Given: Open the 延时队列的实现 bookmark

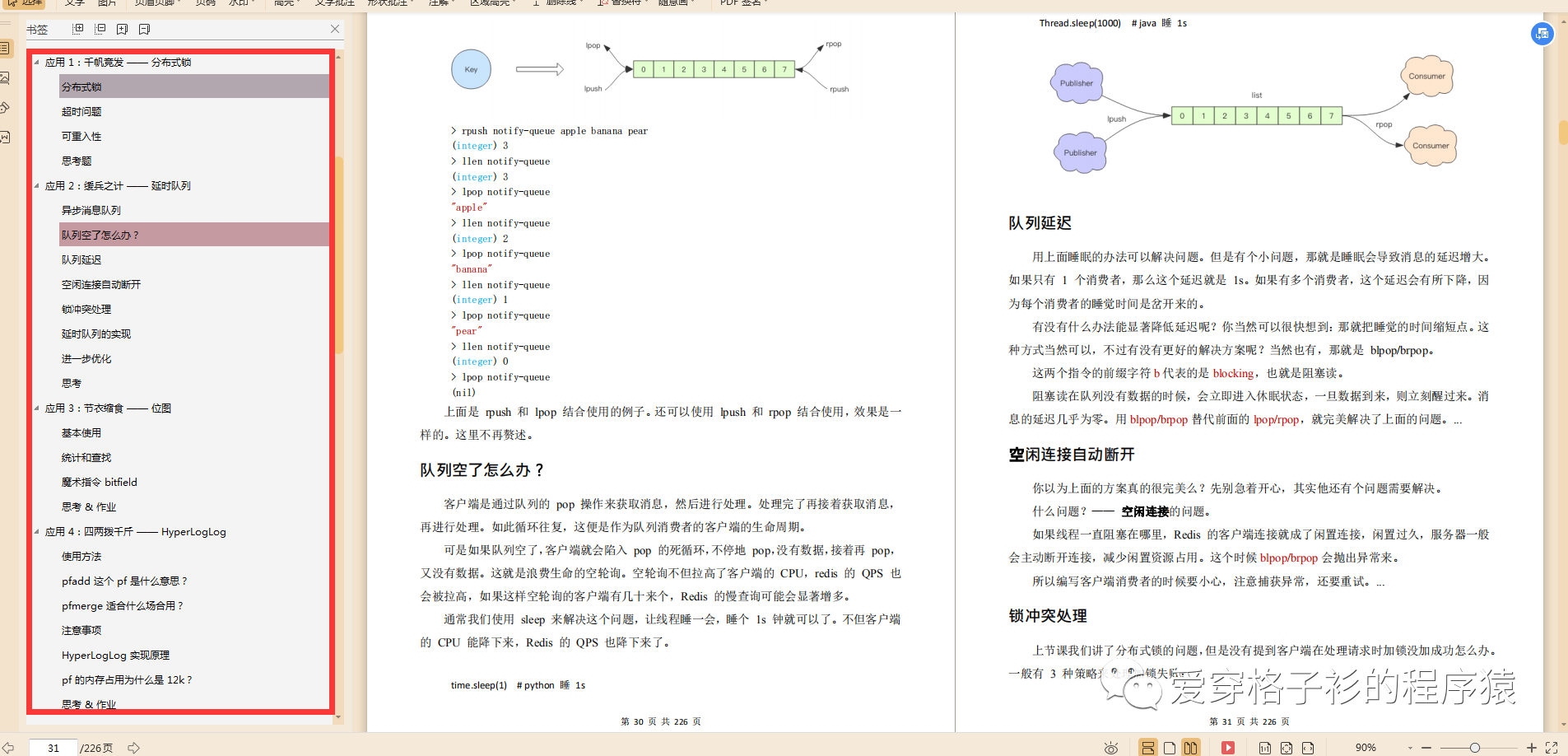Looking at the screenshot, I should click(96, 334).
